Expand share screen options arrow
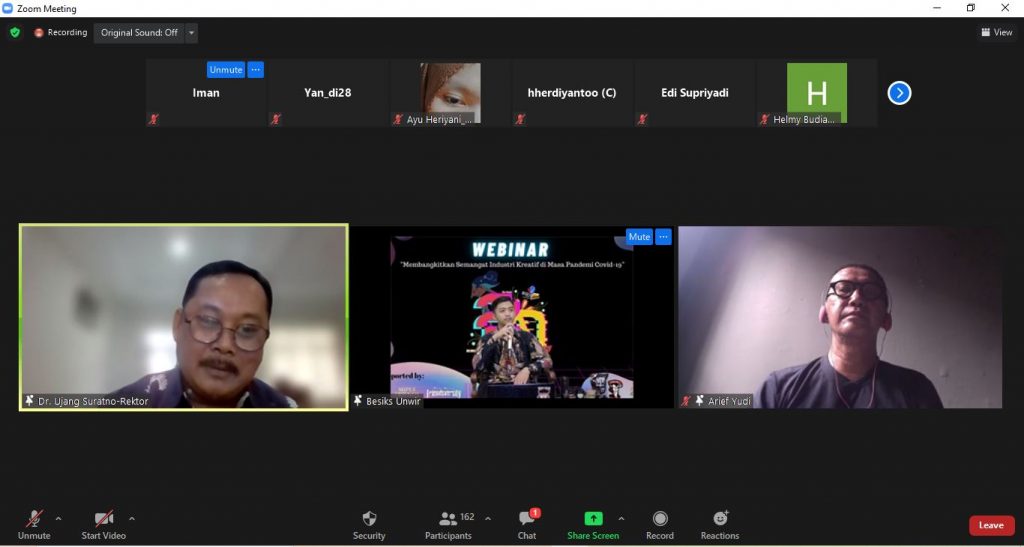Screen dimensions: 1024x547 coord(621,519)
